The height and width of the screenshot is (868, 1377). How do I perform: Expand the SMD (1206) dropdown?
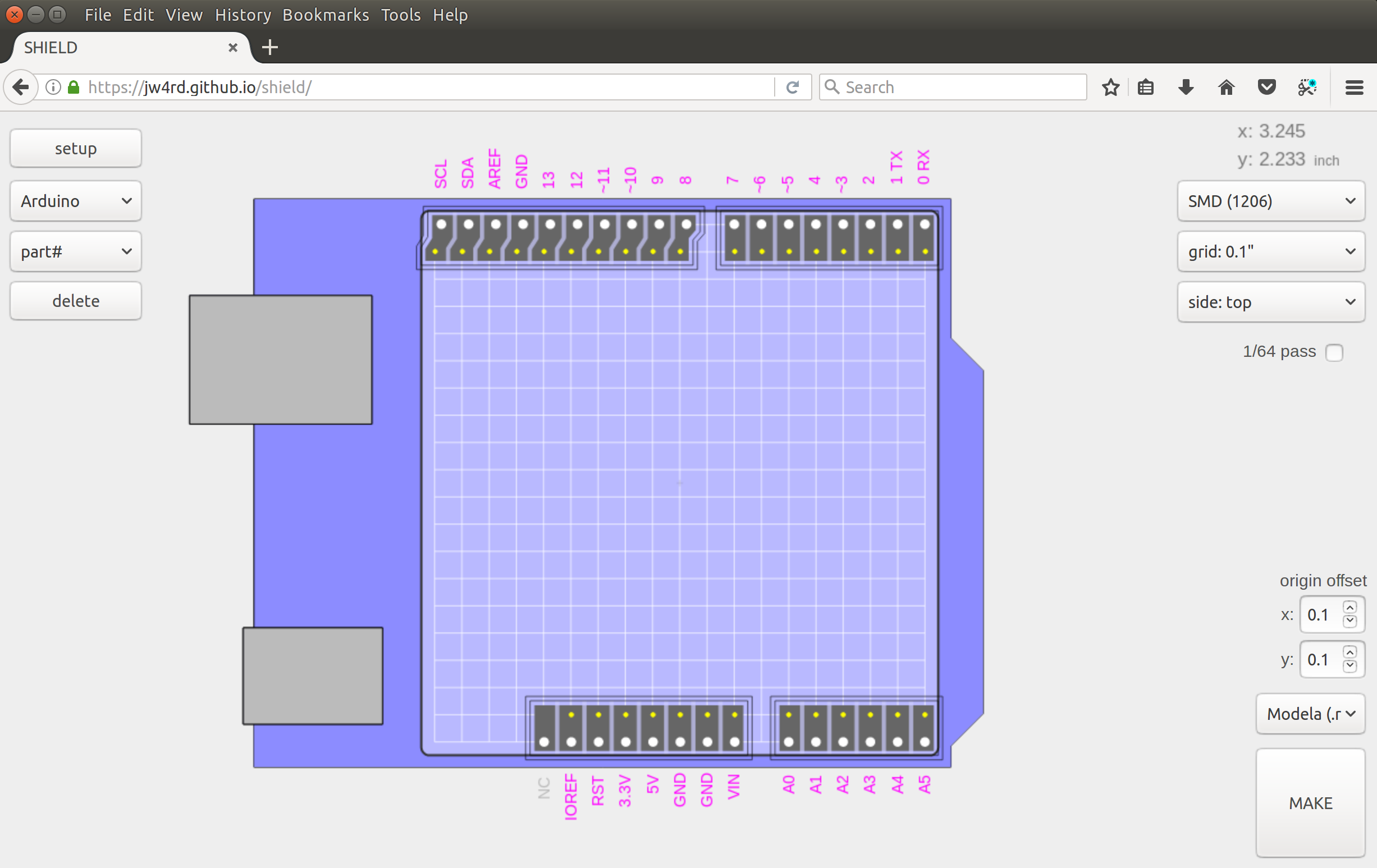click(1271, 201)
